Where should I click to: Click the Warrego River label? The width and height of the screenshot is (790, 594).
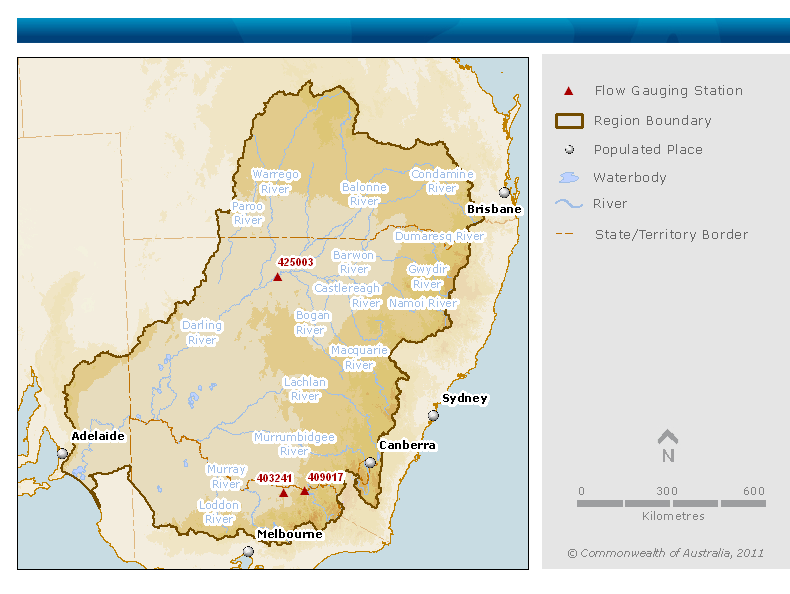point(275,181)
